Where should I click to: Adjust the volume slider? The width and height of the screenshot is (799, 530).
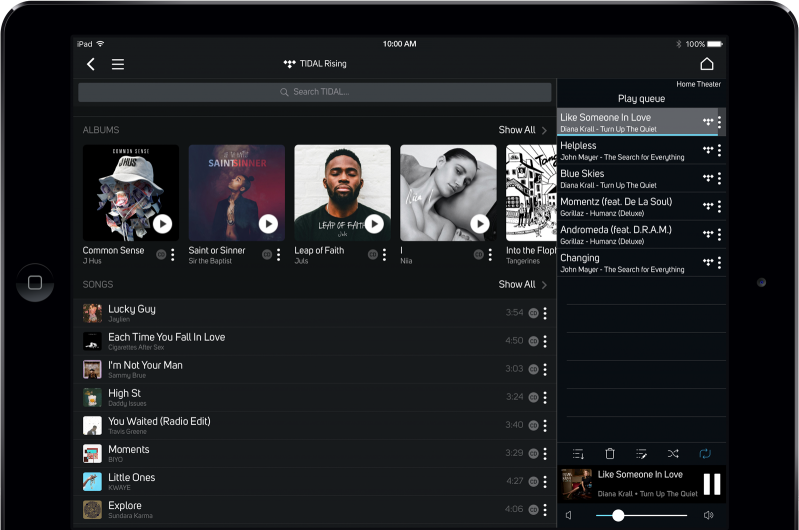(x=618, y=515)
